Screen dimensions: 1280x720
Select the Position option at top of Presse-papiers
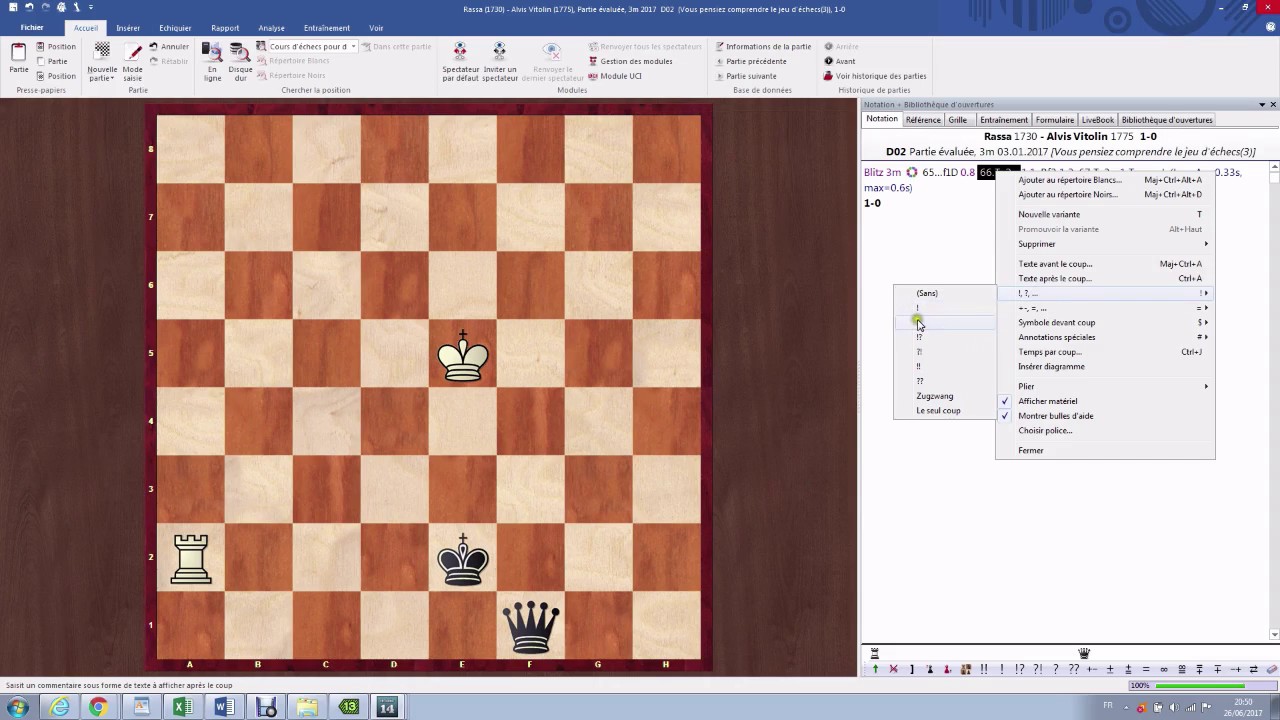coord(56,46)
